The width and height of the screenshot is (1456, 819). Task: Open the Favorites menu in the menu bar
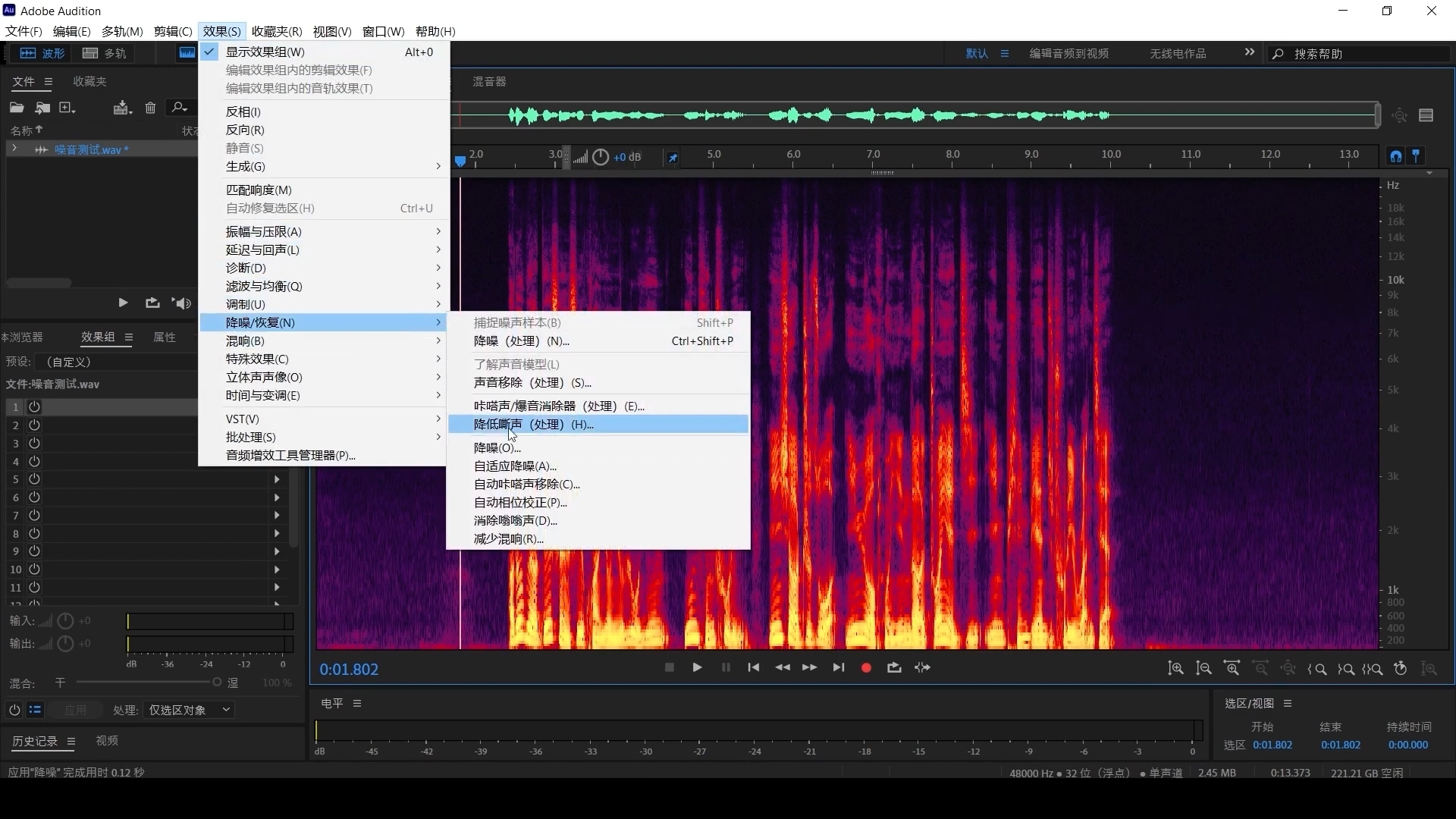[276, 31]
